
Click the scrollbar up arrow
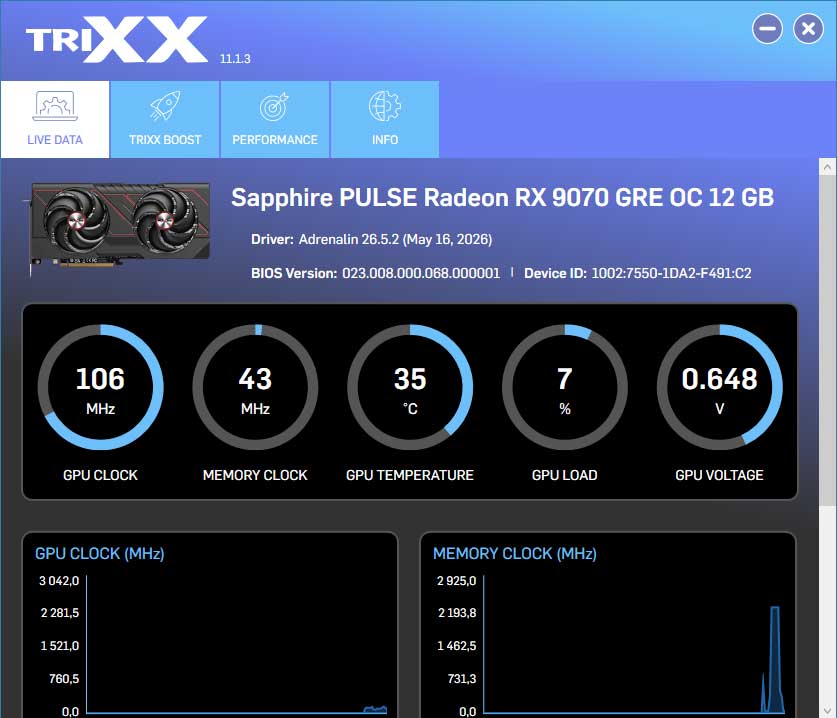[827, 167]
